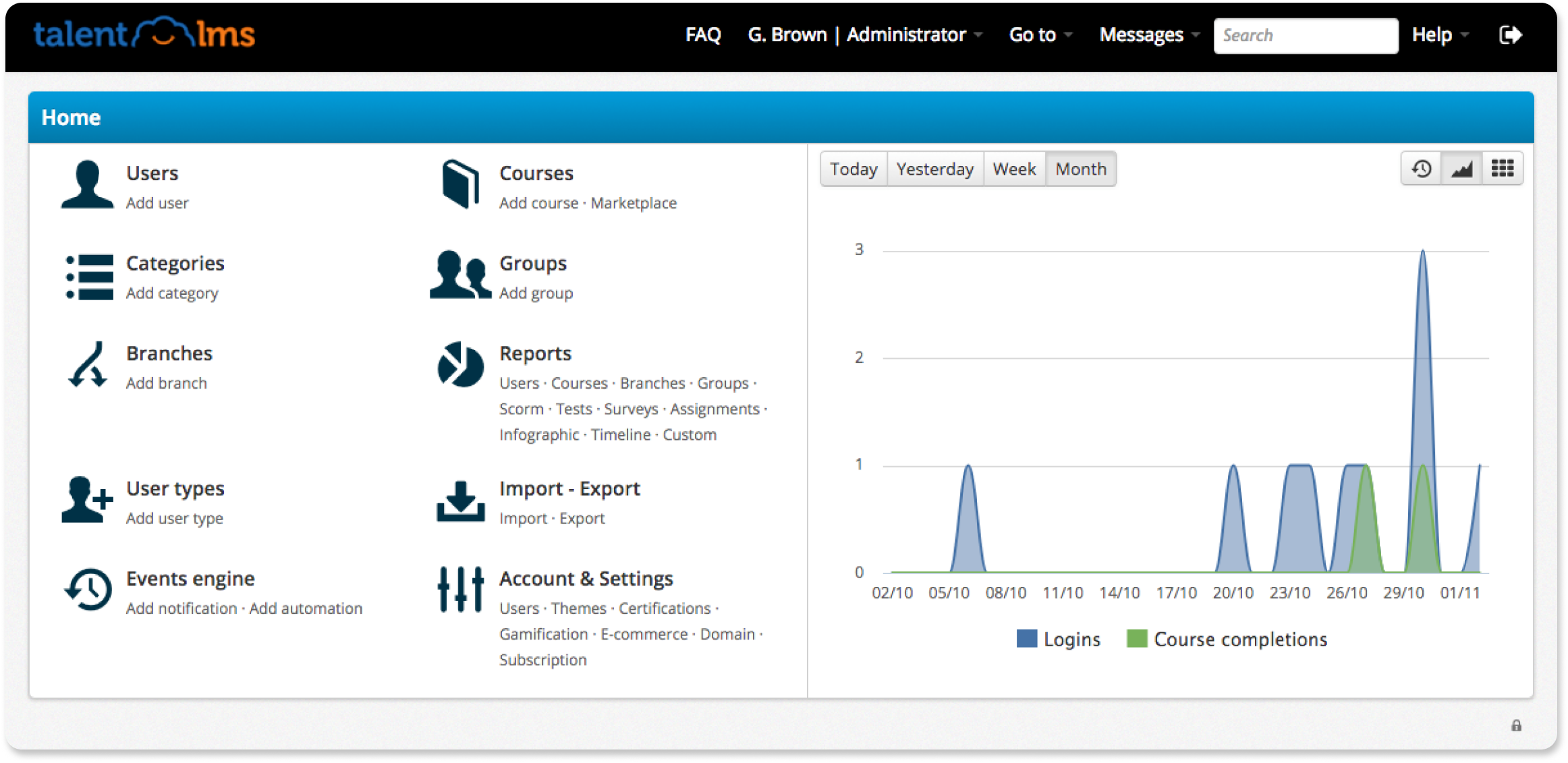Click the Events engine clock icon
This screenshot has width=1568, height=763.
click(88, 590)
